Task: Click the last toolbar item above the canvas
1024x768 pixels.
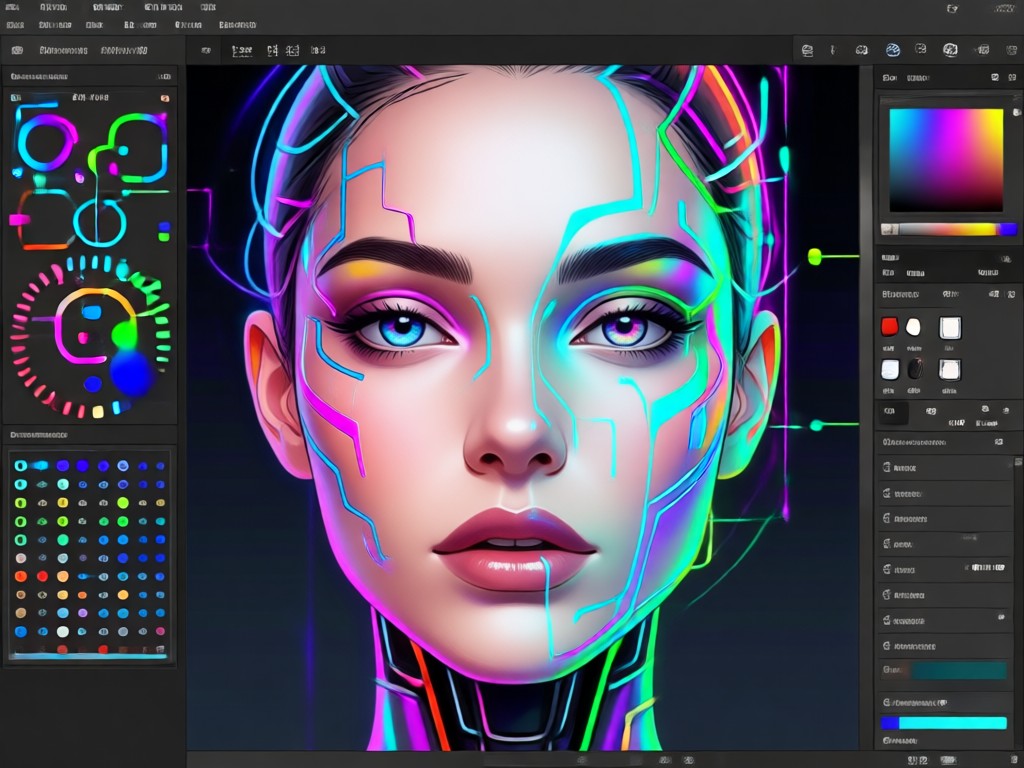Action: tap(318, 50)
